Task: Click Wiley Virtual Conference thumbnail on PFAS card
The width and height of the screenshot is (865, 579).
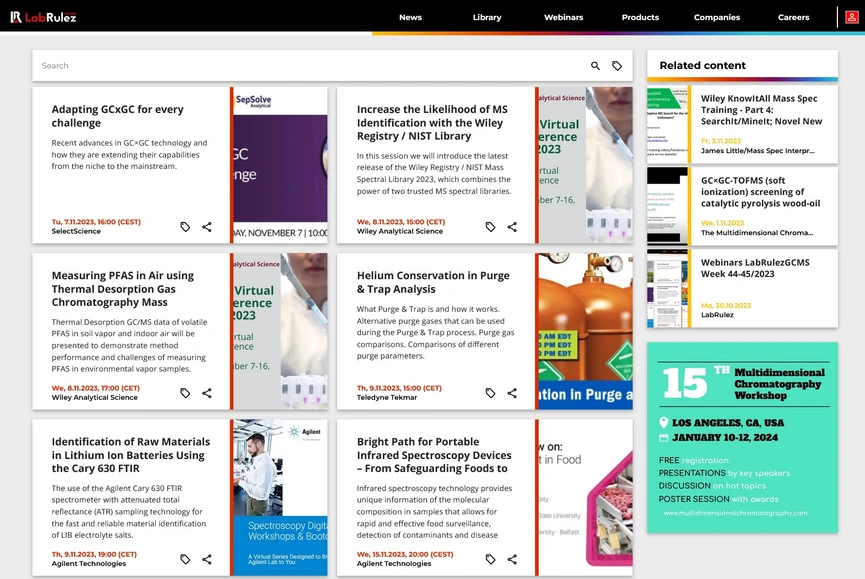Action: tap(280, 331)
